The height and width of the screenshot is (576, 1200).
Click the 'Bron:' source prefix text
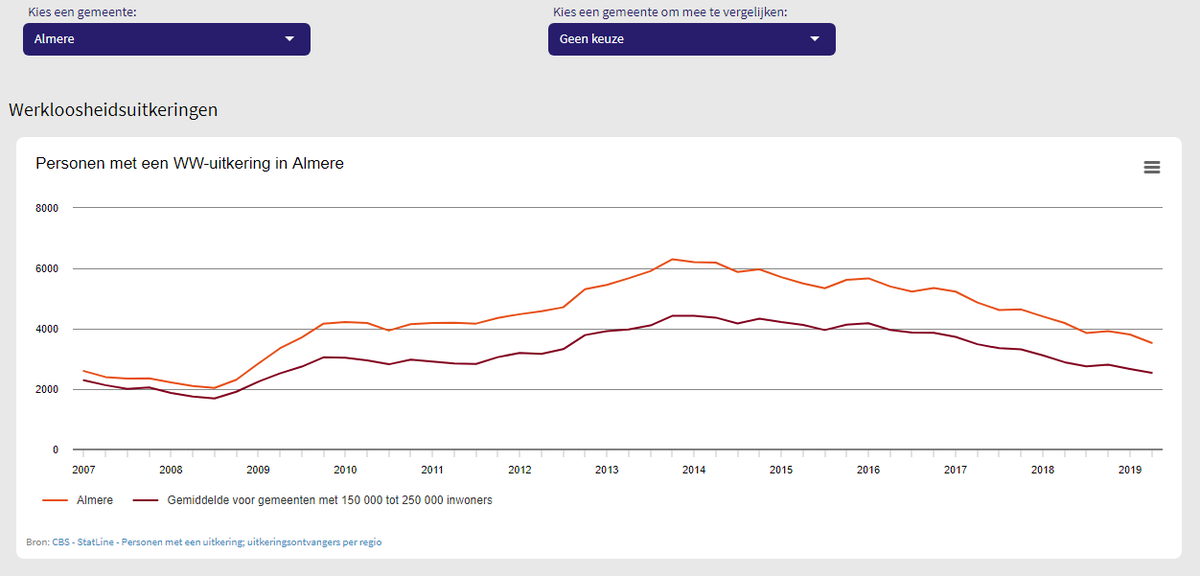coord(38,542)
